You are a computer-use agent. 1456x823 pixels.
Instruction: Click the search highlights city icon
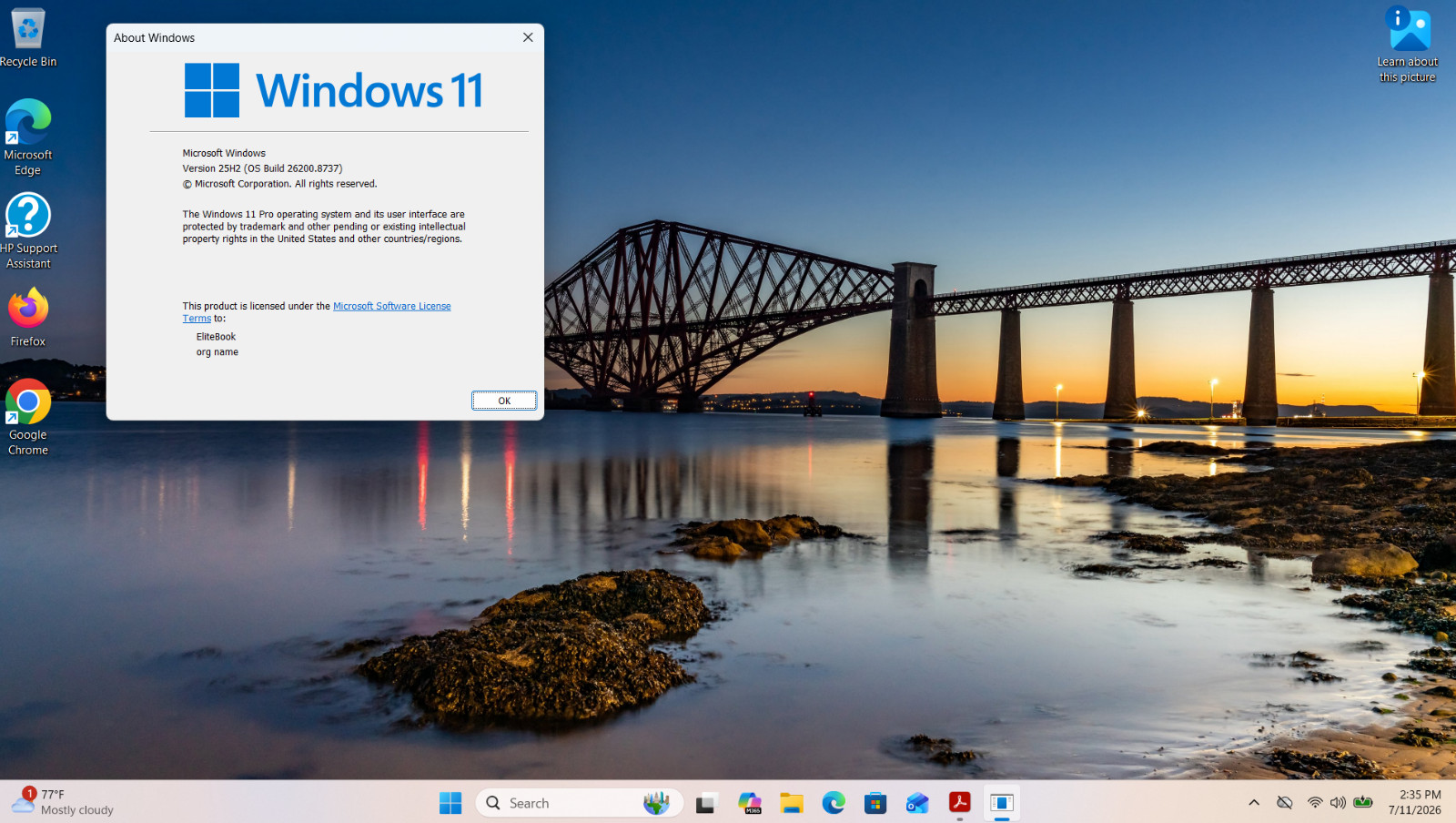[656, 803]
